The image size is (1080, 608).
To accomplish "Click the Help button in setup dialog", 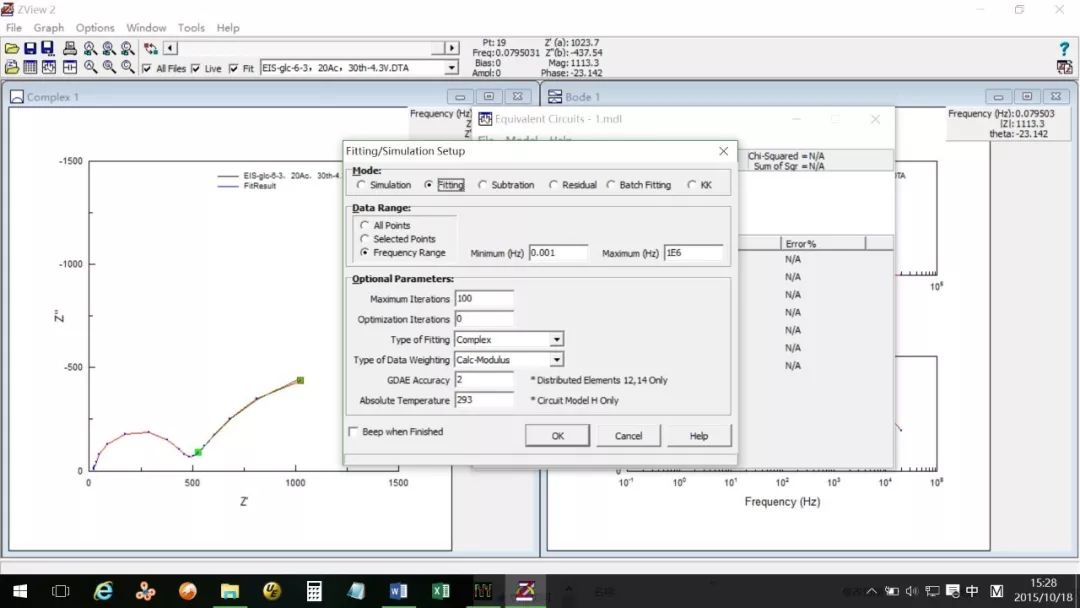I will click(x=699, y=436).
